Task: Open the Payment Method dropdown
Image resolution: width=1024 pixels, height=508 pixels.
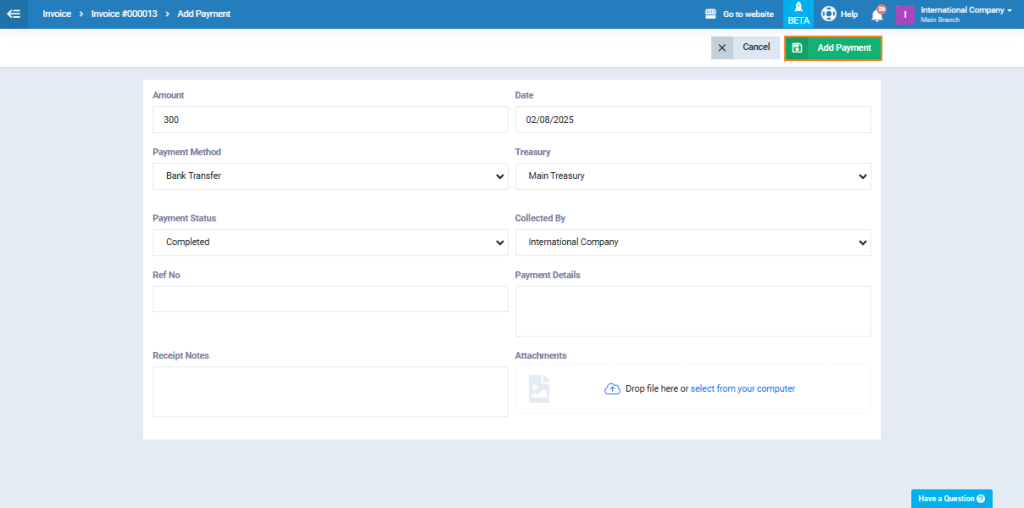Action: coord(330,176)
